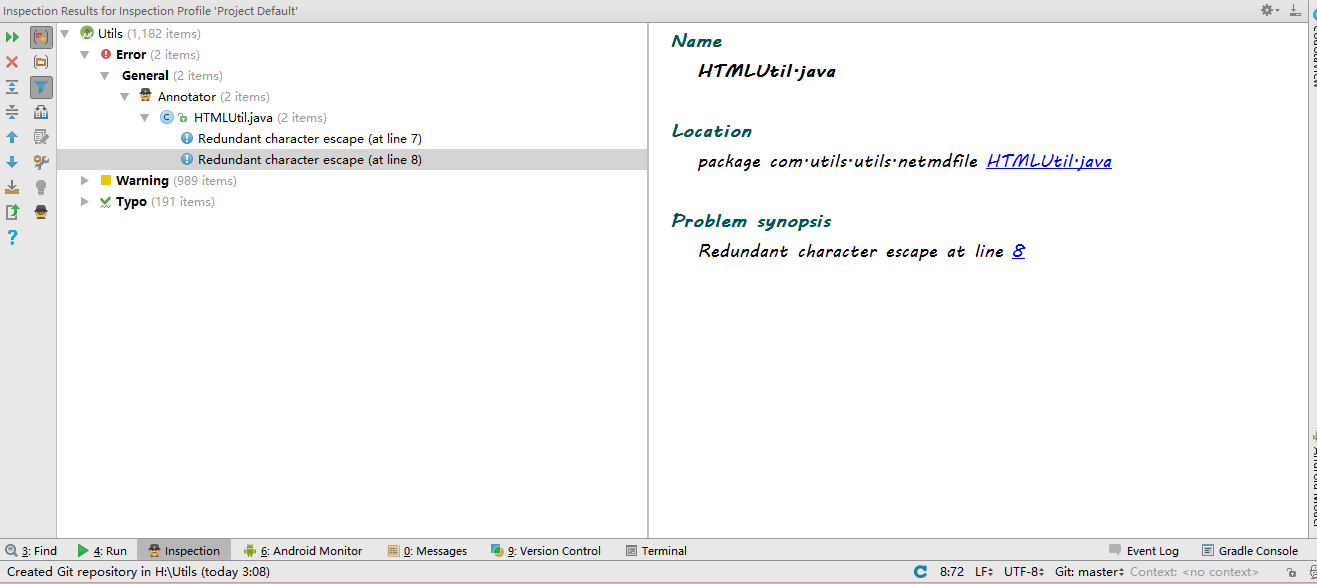Collapse the HTMLUtil.java node
This screenshot has width=1317, height=584.
(x=145, y=118)
